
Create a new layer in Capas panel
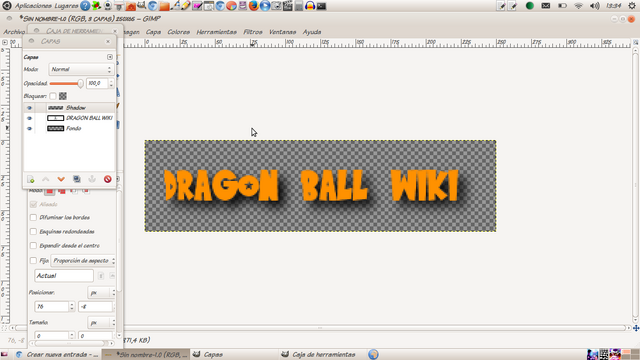coord(31,179)
